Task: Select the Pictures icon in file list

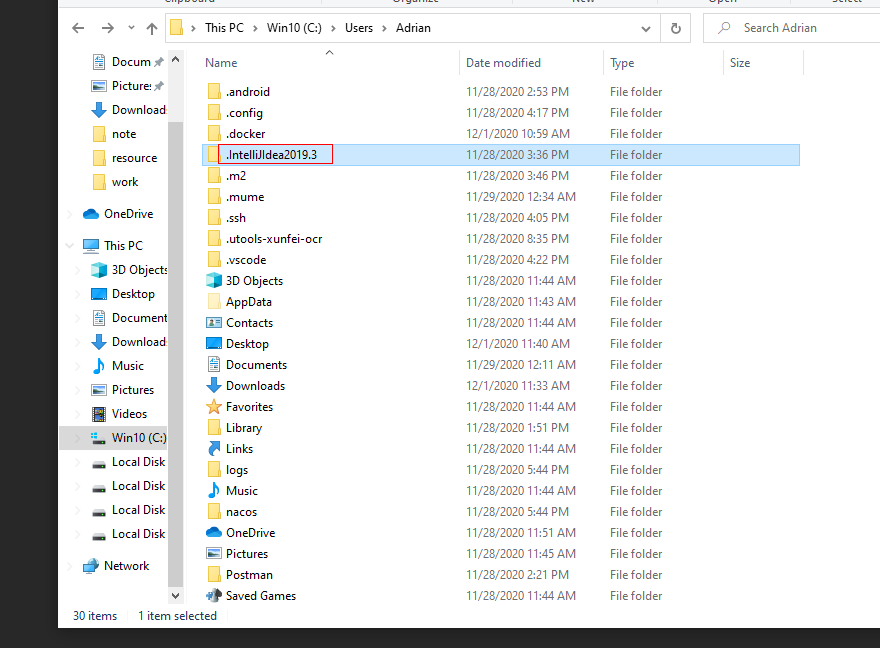Action: (x=214, y=554)
